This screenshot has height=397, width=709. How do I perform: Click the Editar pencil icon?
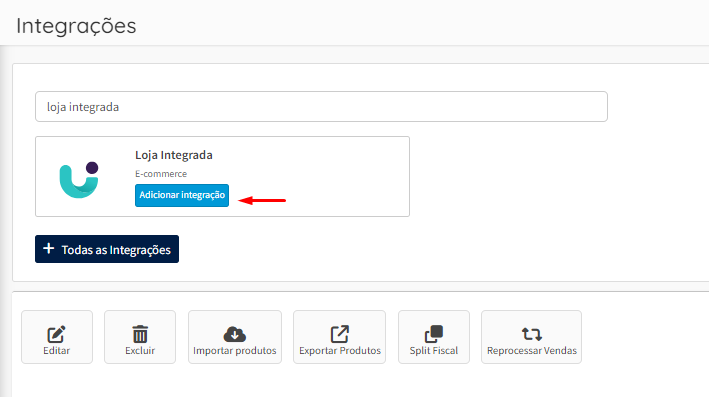(57, 334)
